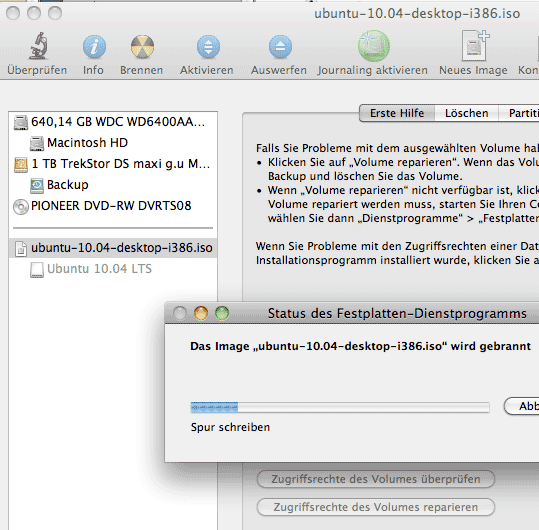The image size is (539, 530).
Task: Click the Überprüfen microscope icon
Action: [38, 46]
